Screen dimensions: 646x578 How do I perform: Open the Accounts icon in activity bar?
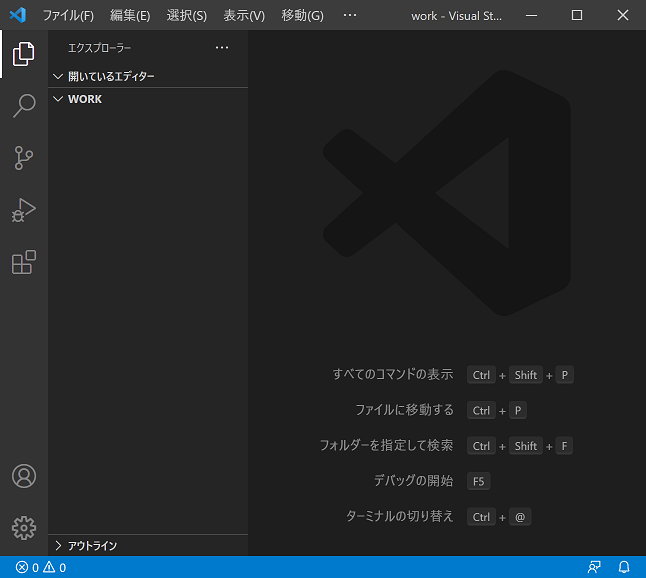pyautogui.click(x=23, y=476)
